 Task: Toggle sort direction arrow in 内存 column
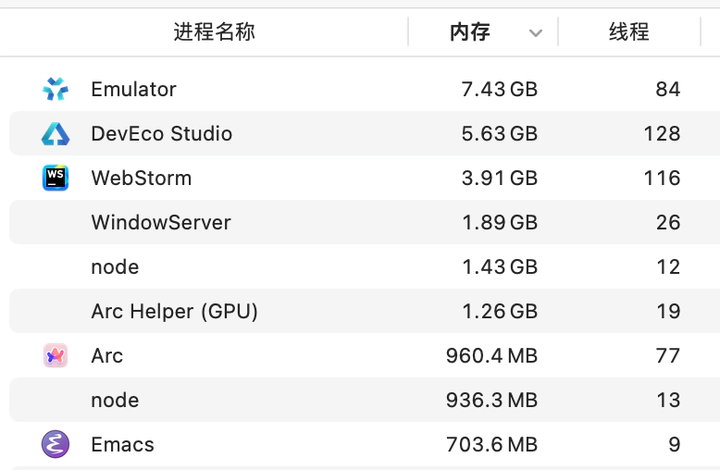536,33
